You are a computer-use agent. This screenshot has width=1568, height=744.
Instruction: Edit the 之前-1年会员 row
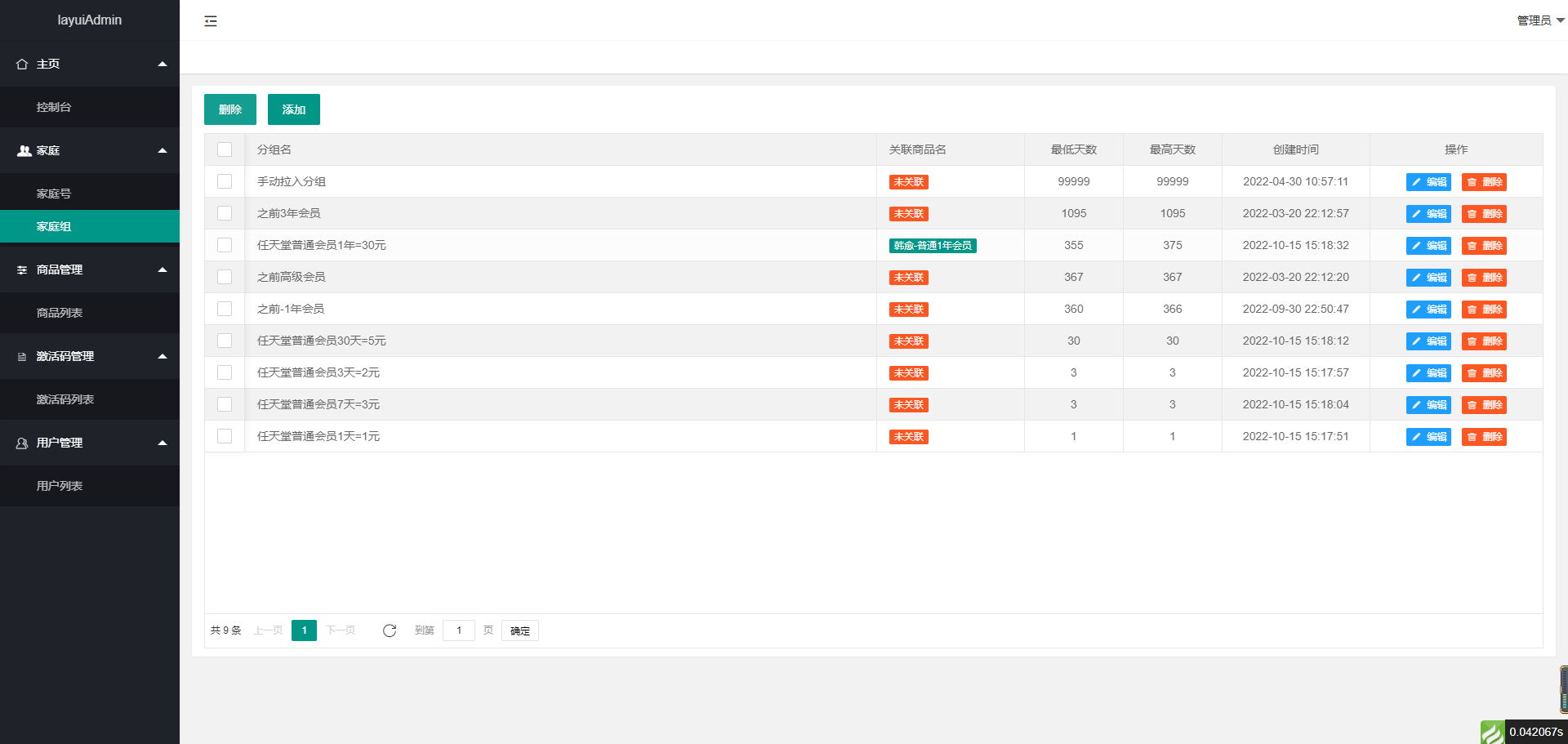coord(1428,310)
